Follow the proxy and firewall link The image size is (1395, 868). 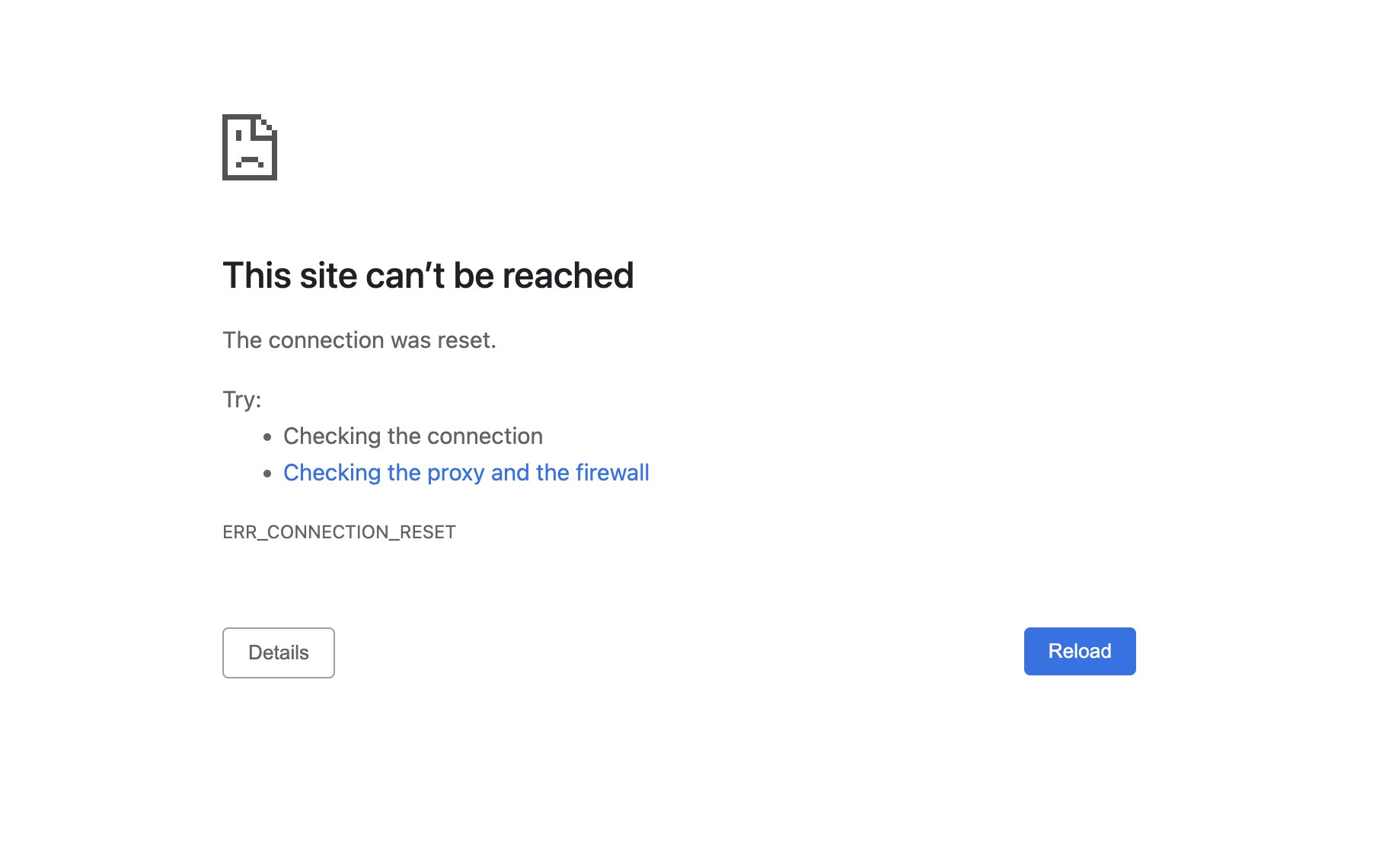pos(466,473)
